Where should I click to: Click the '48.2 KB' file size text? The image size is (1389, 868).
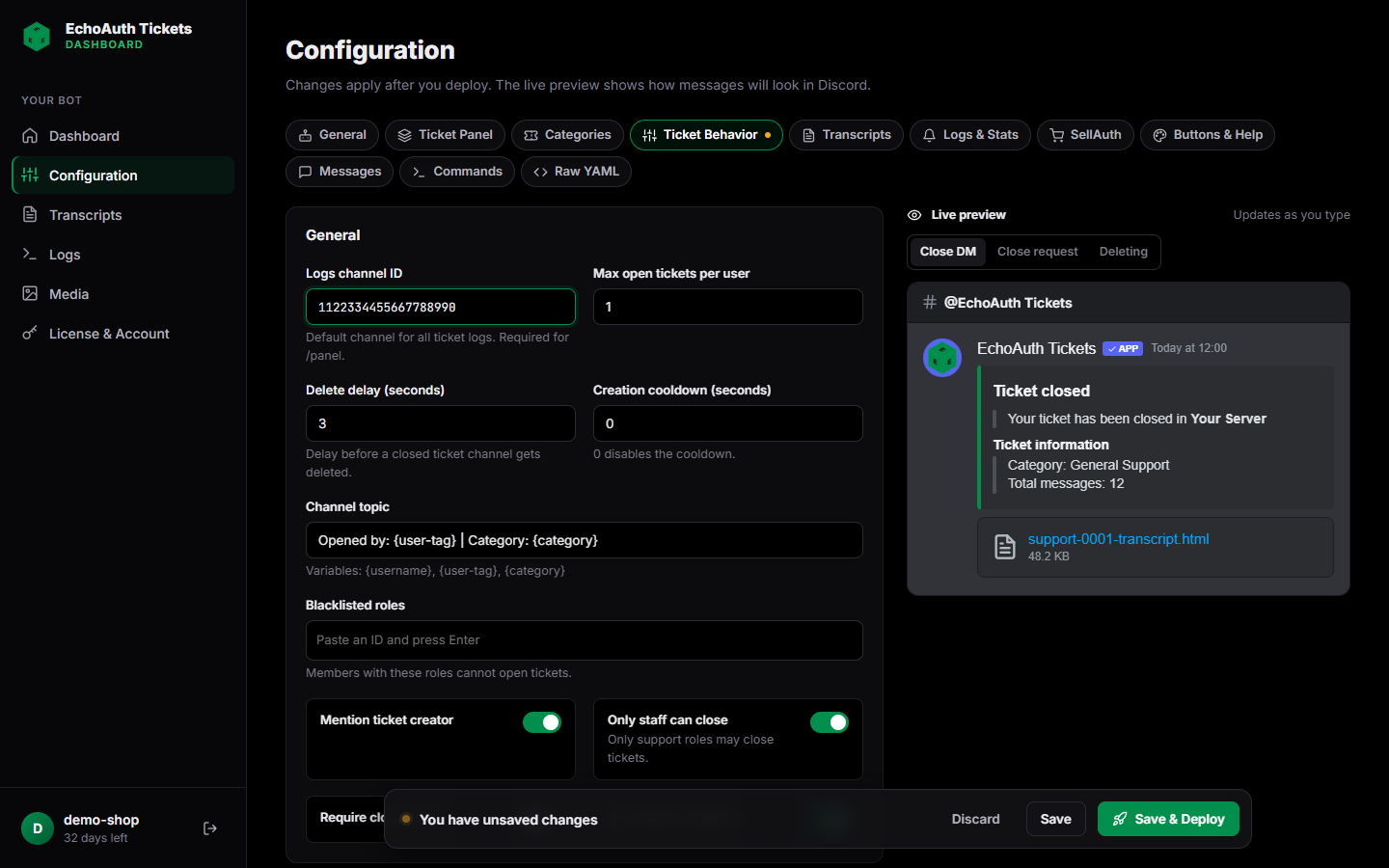pyautogui.click(x=1049, y=556)
